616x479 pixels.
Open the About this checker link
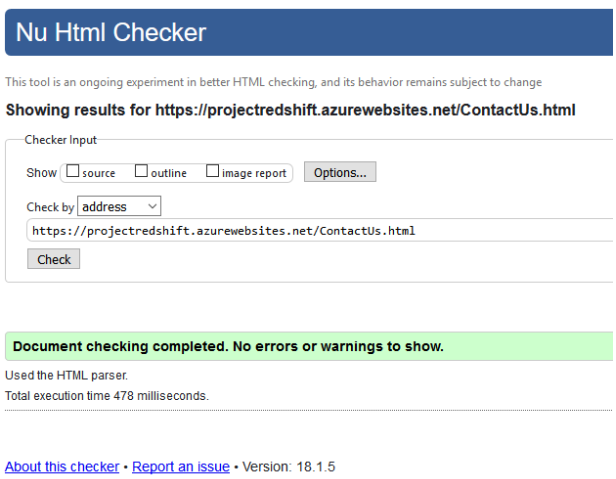click(x=62, y=467)
